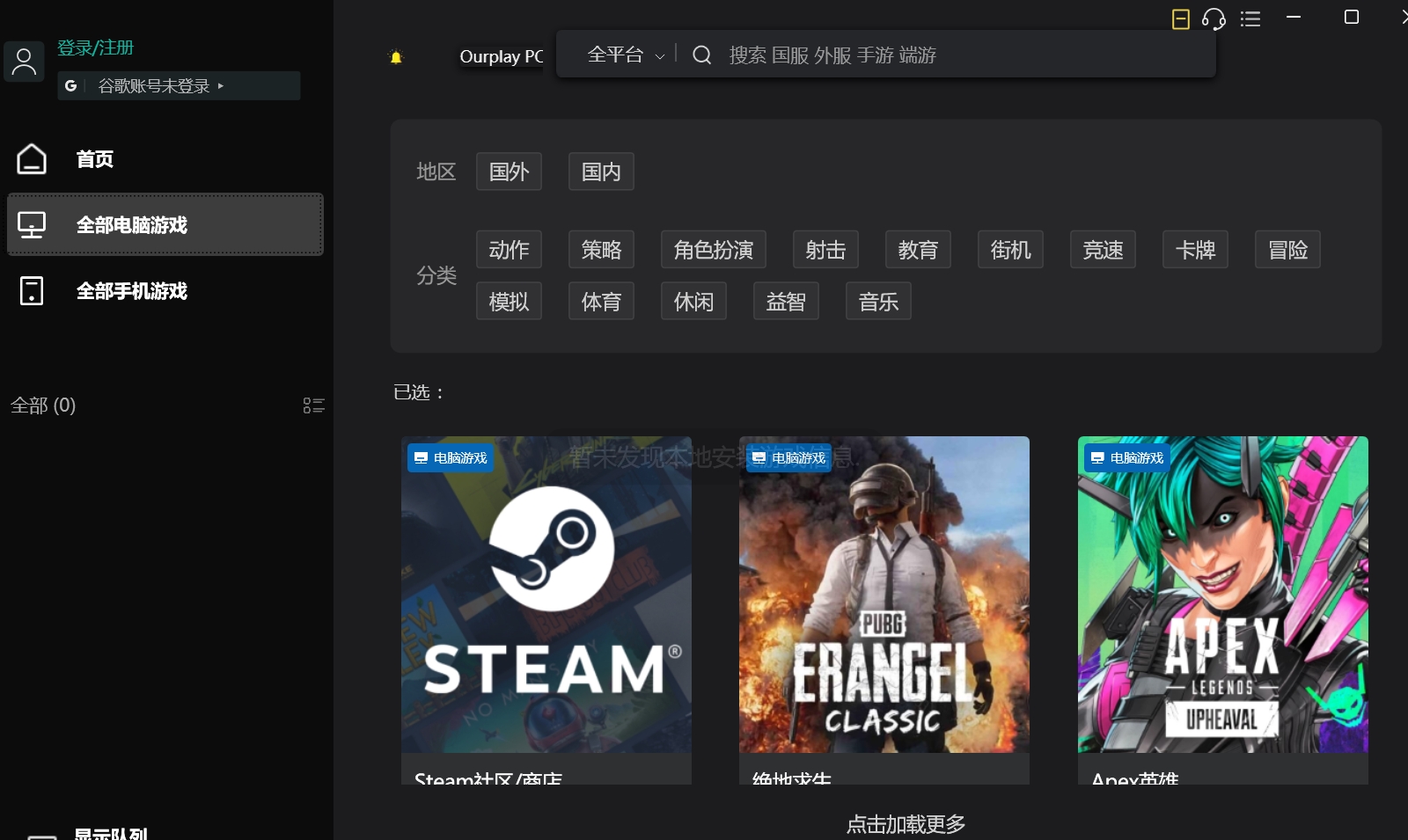Click the mobile phone sidebar icon
This screenshot has height=840, width=1408.
32,291
